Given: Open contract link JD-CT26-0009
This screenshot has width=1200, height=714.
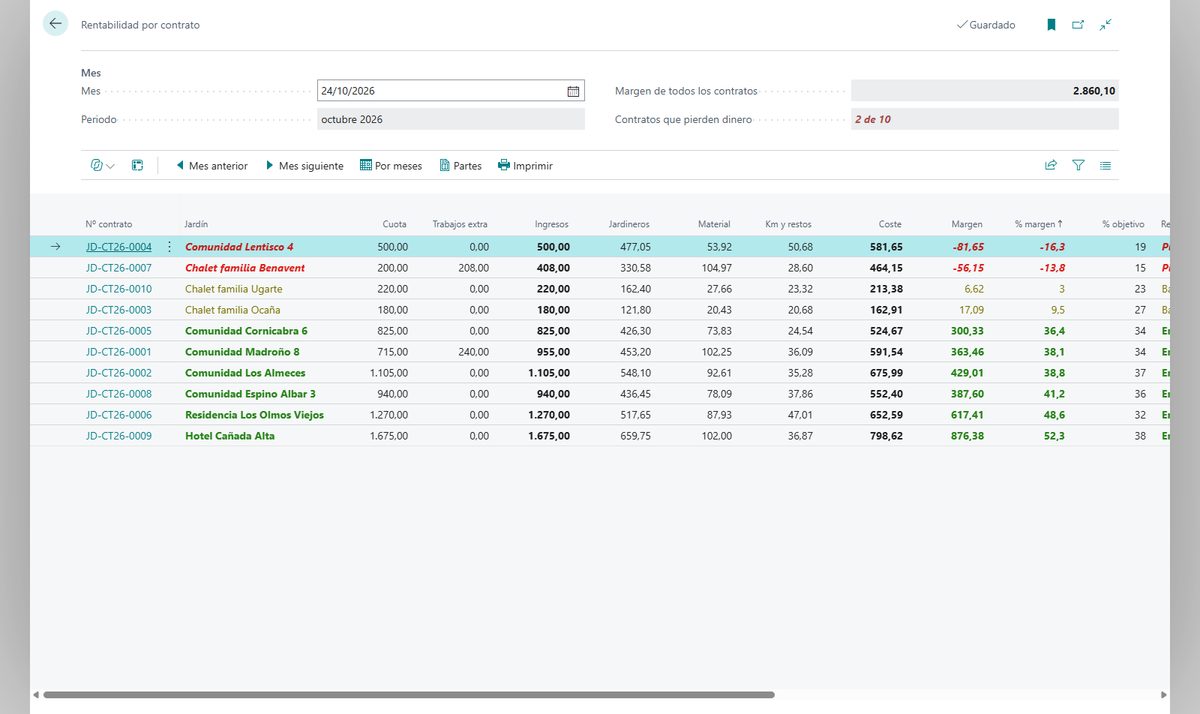Looking at the screenshot, I should point(119,436).
